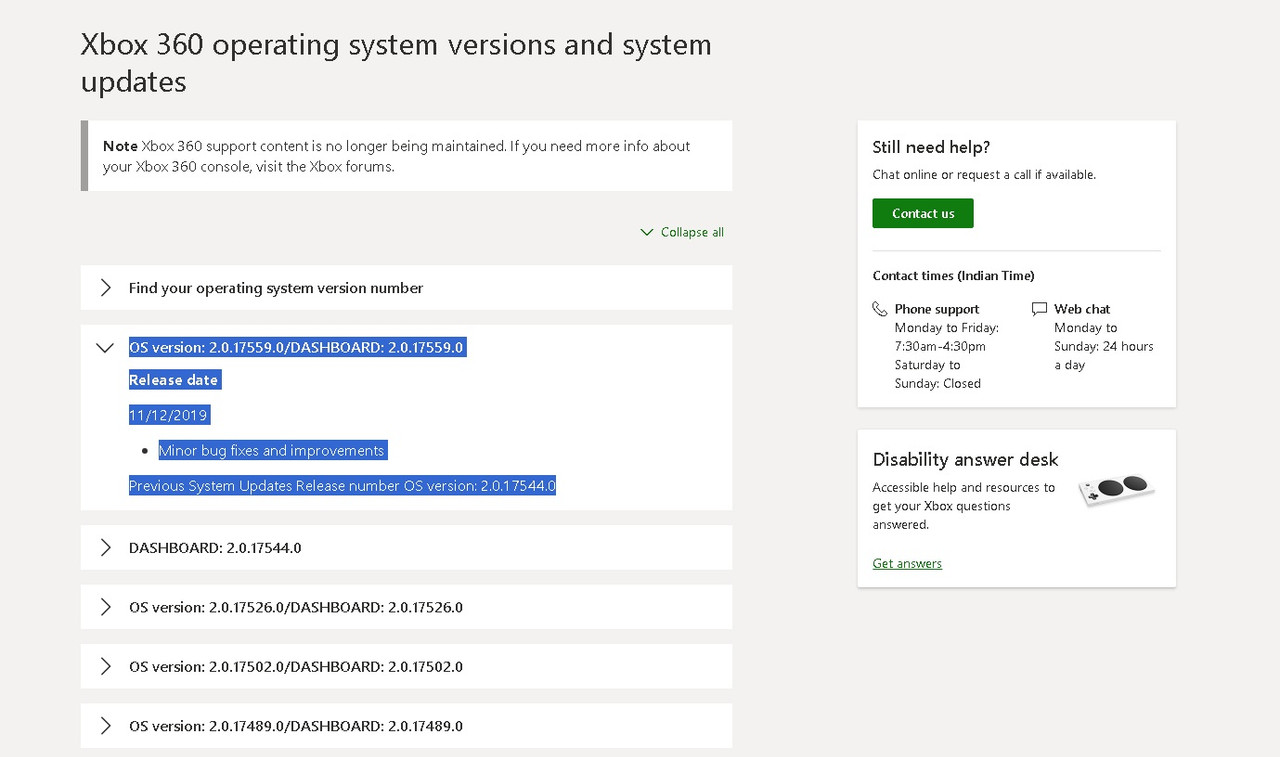Expand OS version 2.0.17526.0 section chevron
The width and height of the screenshot is (1280, 757).
(x=105, y=607)
